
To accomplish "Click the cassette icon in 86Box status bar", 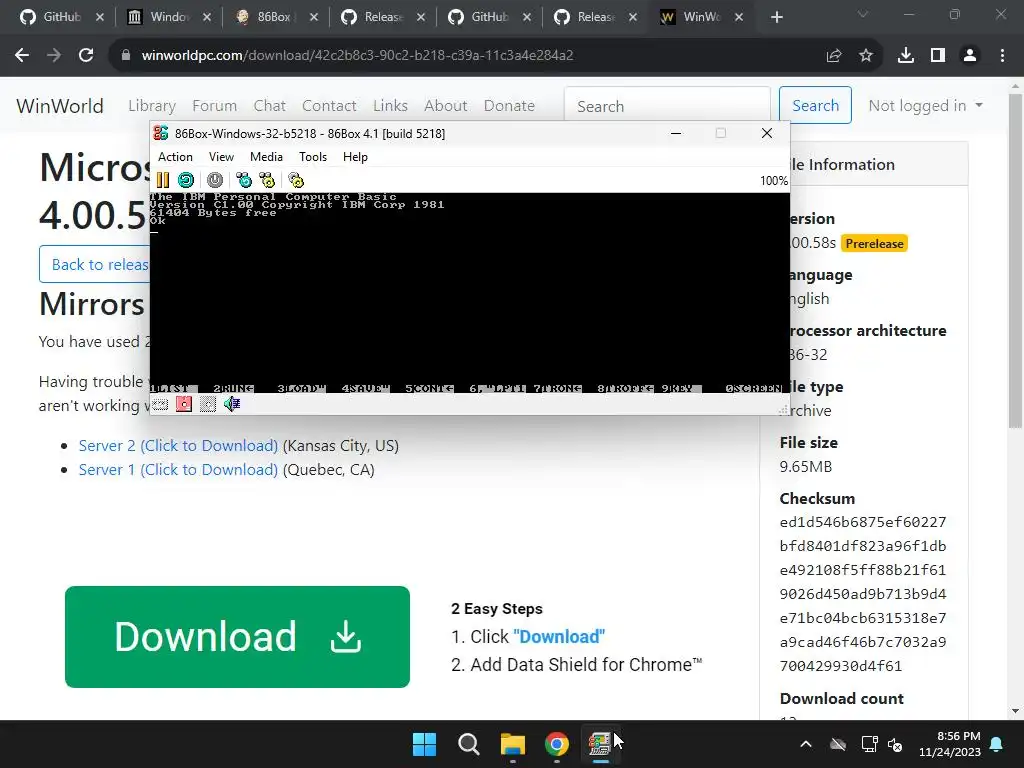I will [160, 404].
